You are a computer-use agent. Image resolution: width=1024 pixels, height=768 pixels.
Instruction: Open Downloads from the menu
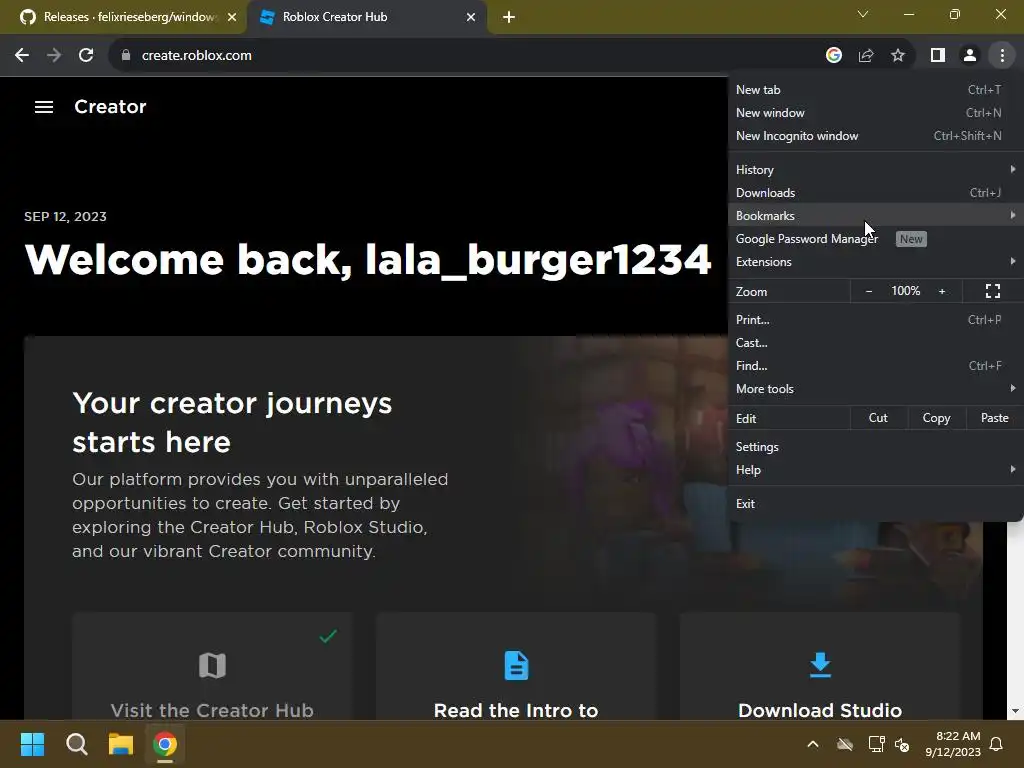[x=874, y=193]
